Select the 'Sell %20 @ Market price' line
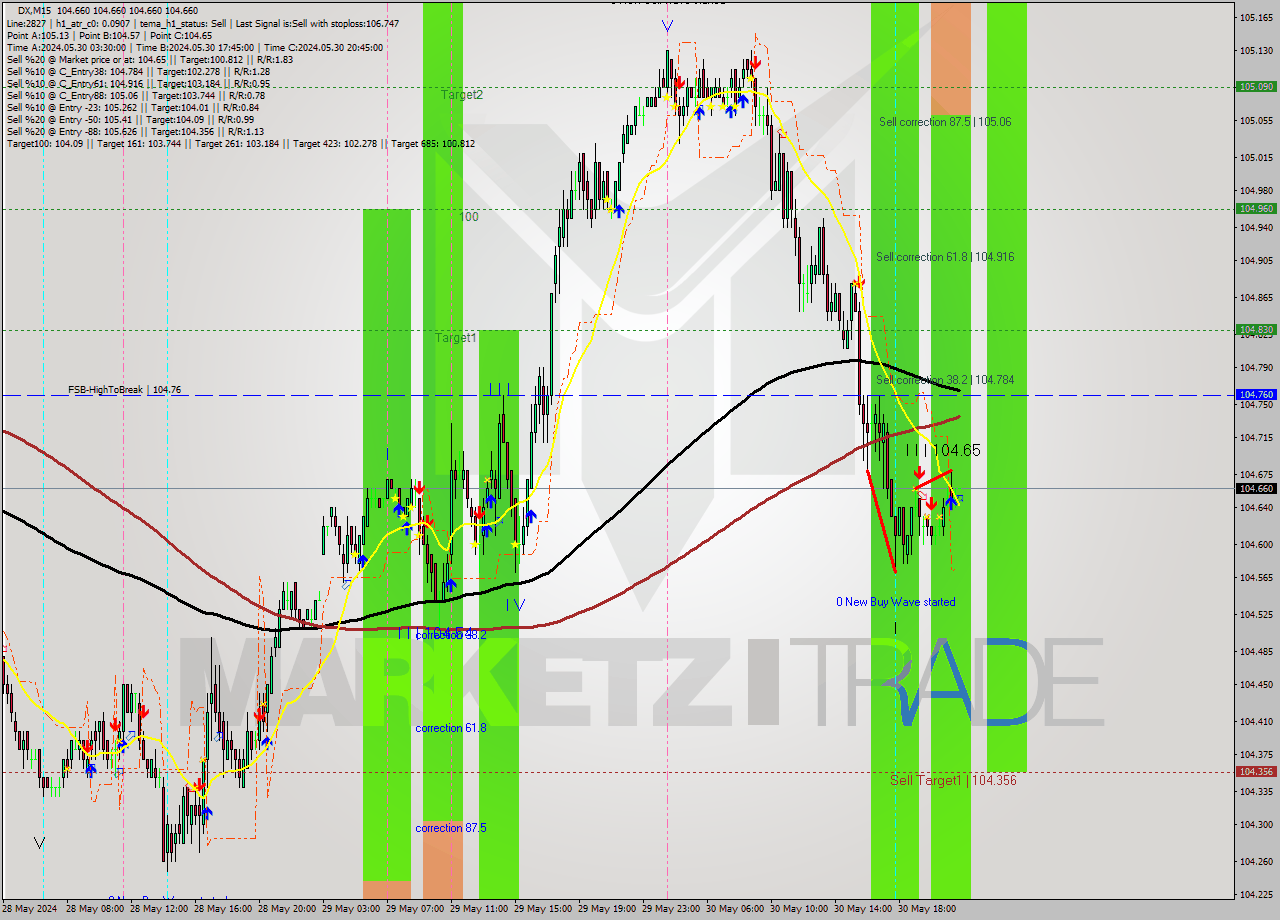This screenshot has width=1280, height=920. pos(149,59)
